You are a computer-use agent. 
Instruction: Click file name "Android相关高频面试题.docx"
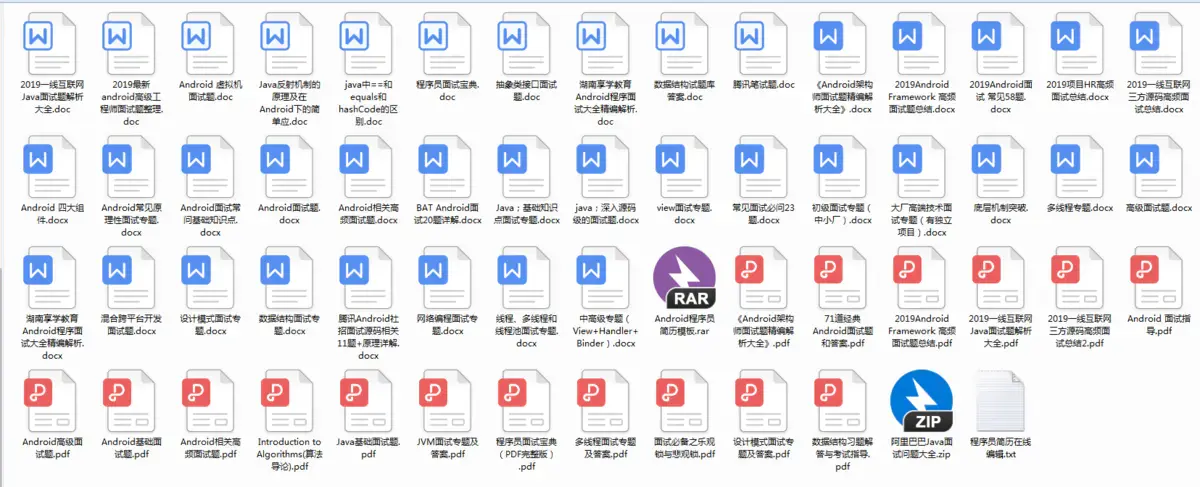pyautogui.click(x=368, y=214)
